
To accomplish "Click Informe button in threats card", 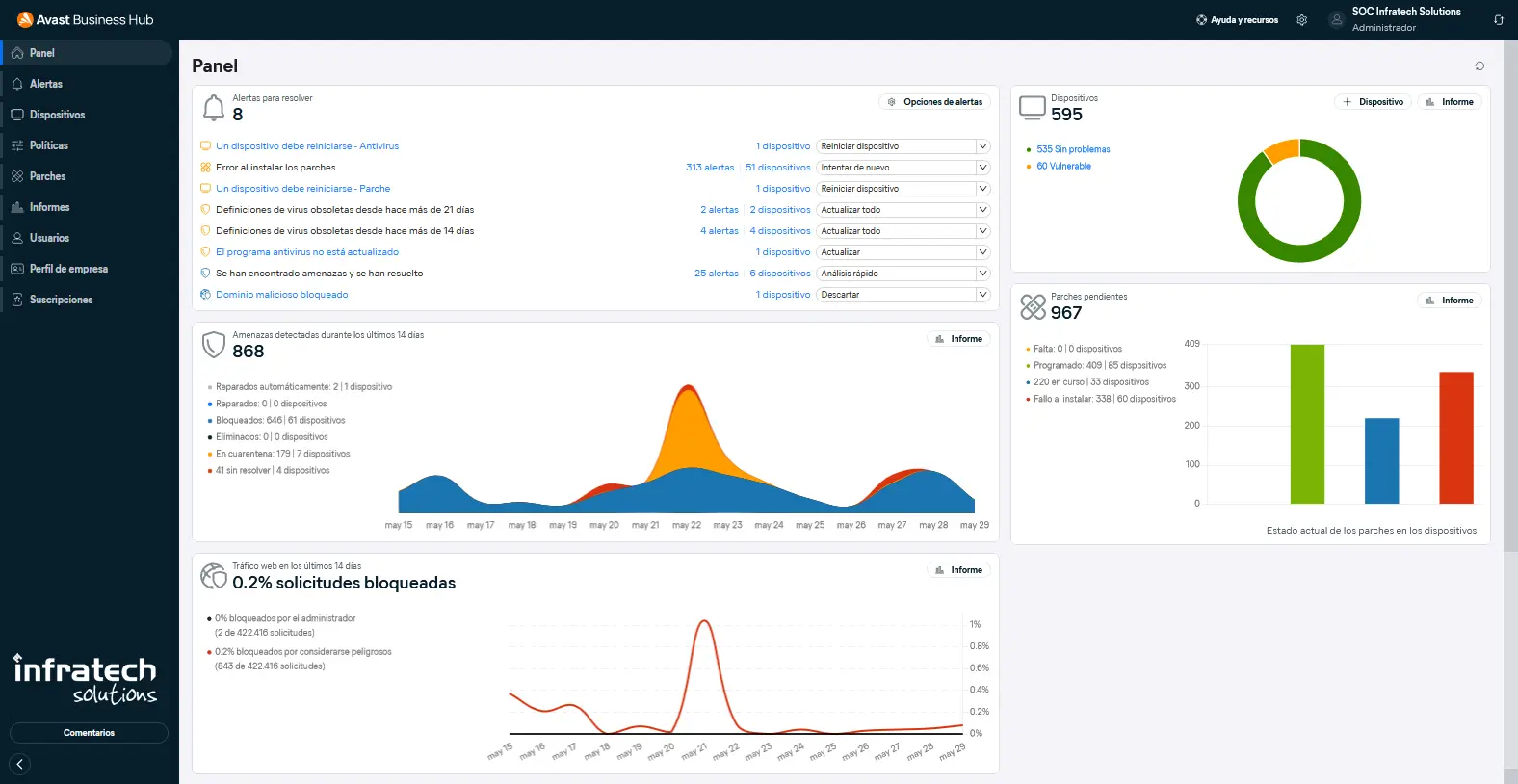I will click(x=958, y=339).
